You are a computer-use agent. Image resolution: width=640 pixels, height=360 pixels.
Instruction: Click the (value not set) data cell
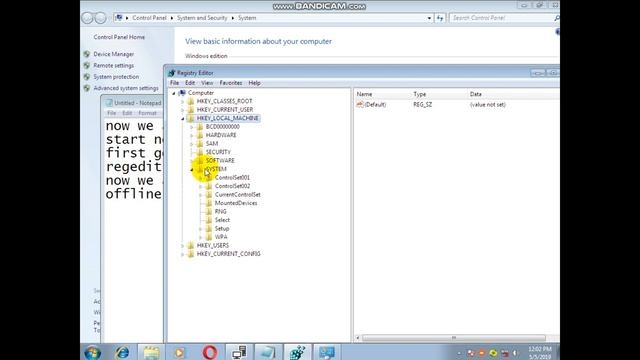[x=487, y=105]
